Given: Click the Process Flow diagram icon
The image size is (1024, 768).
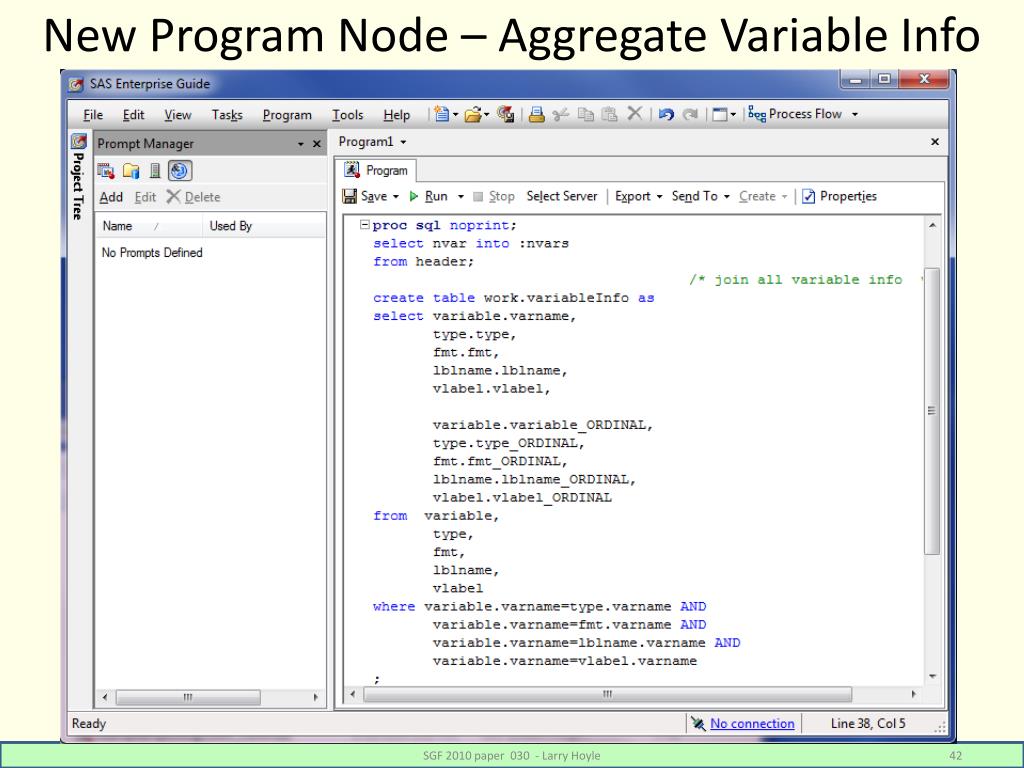Looking at the screenshot, I should (757, 114).
